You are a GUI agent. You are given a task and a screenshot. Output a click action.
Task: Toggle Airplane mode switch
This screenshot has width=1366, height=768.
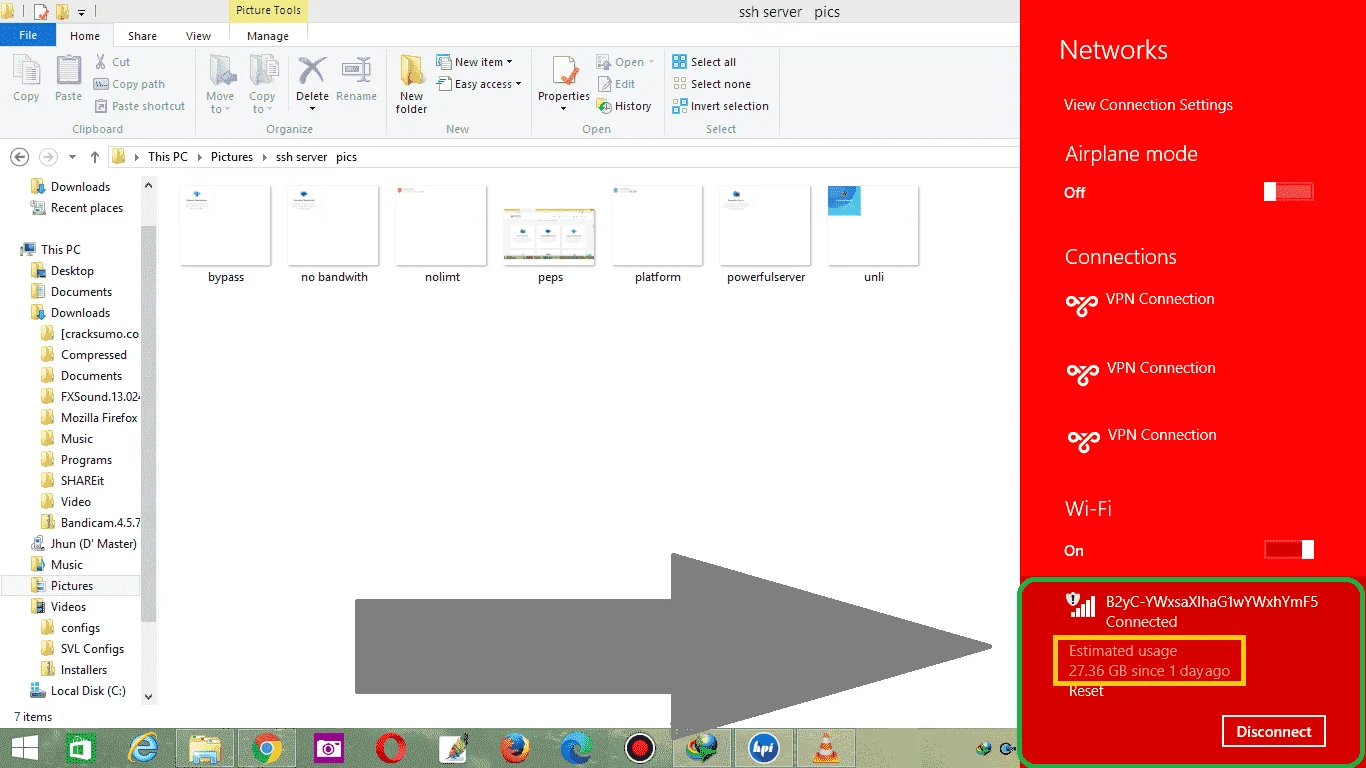tap(1289, 192)
